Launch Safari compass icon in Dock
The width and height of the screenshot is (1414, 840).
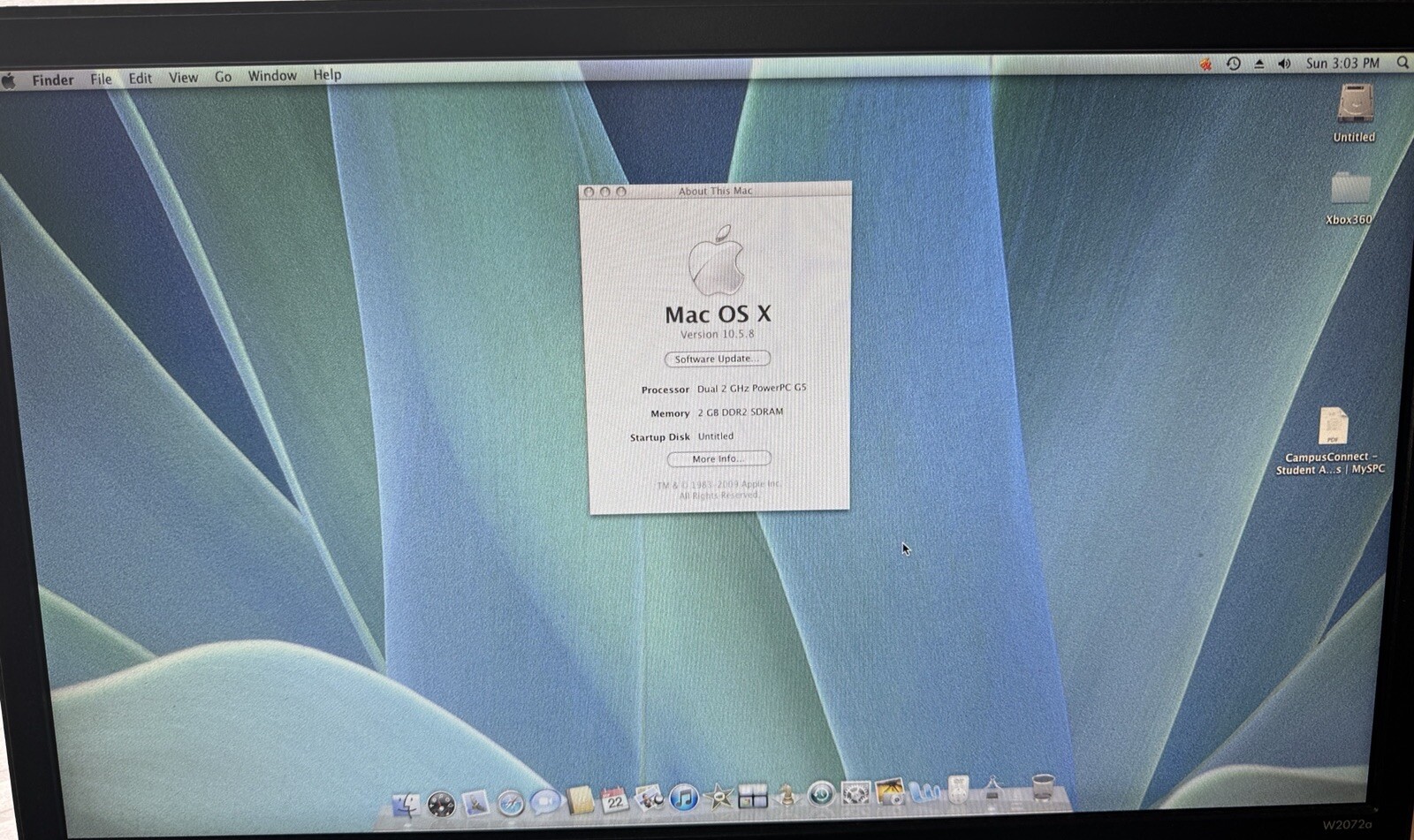coord(510,803)
